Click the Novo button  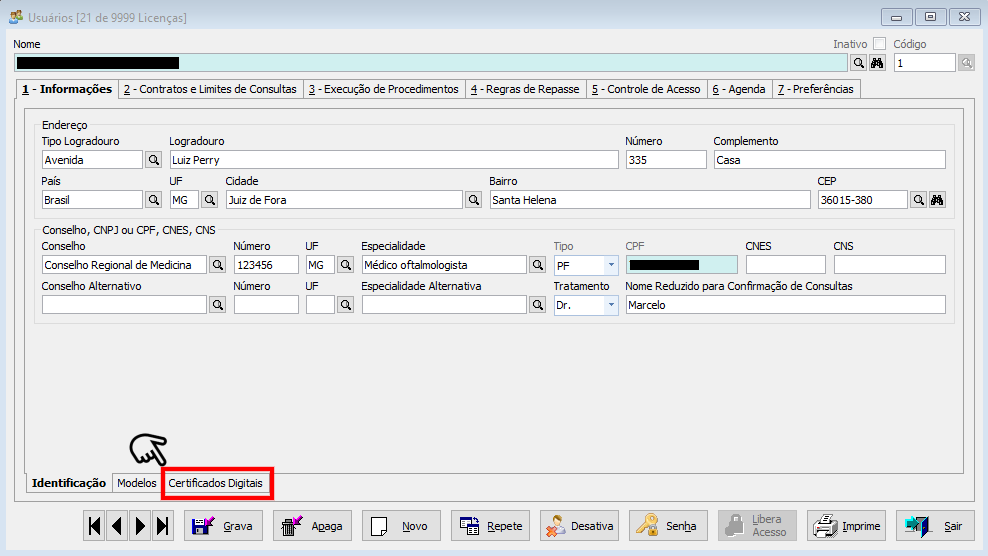[x=401, y=526]
